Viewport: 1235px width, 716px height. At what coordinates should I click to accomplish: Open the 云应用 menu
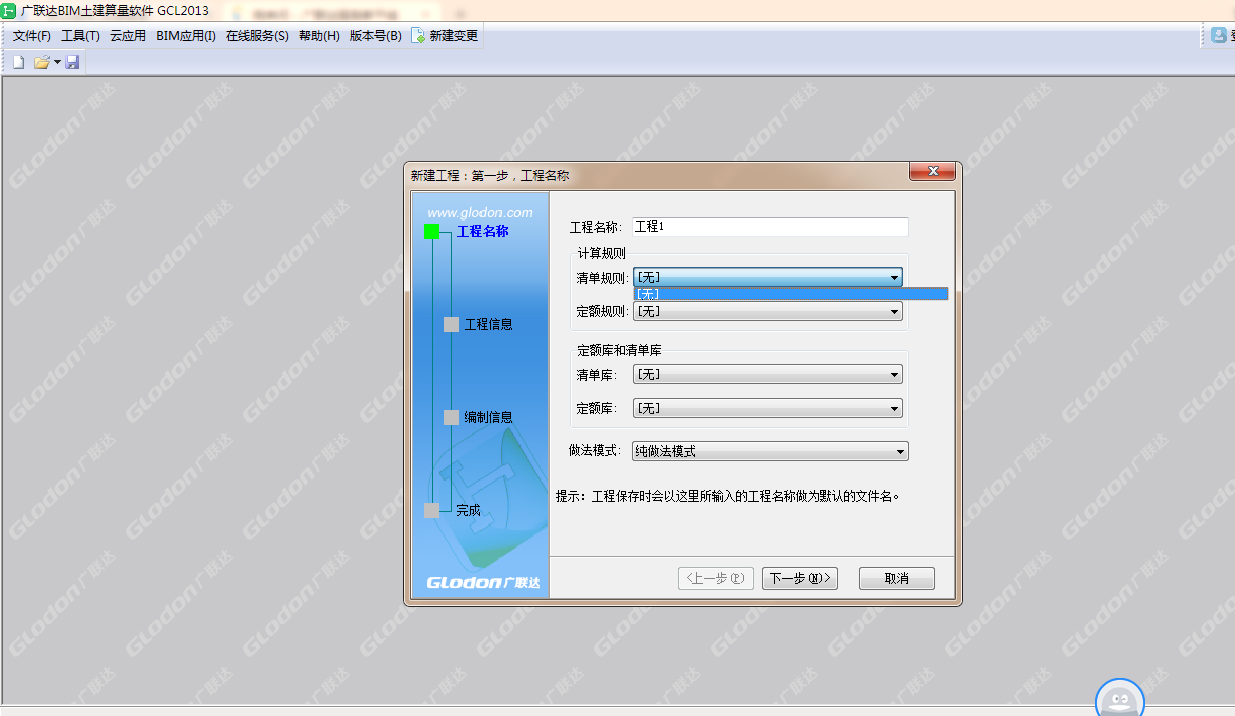(128, 36)
